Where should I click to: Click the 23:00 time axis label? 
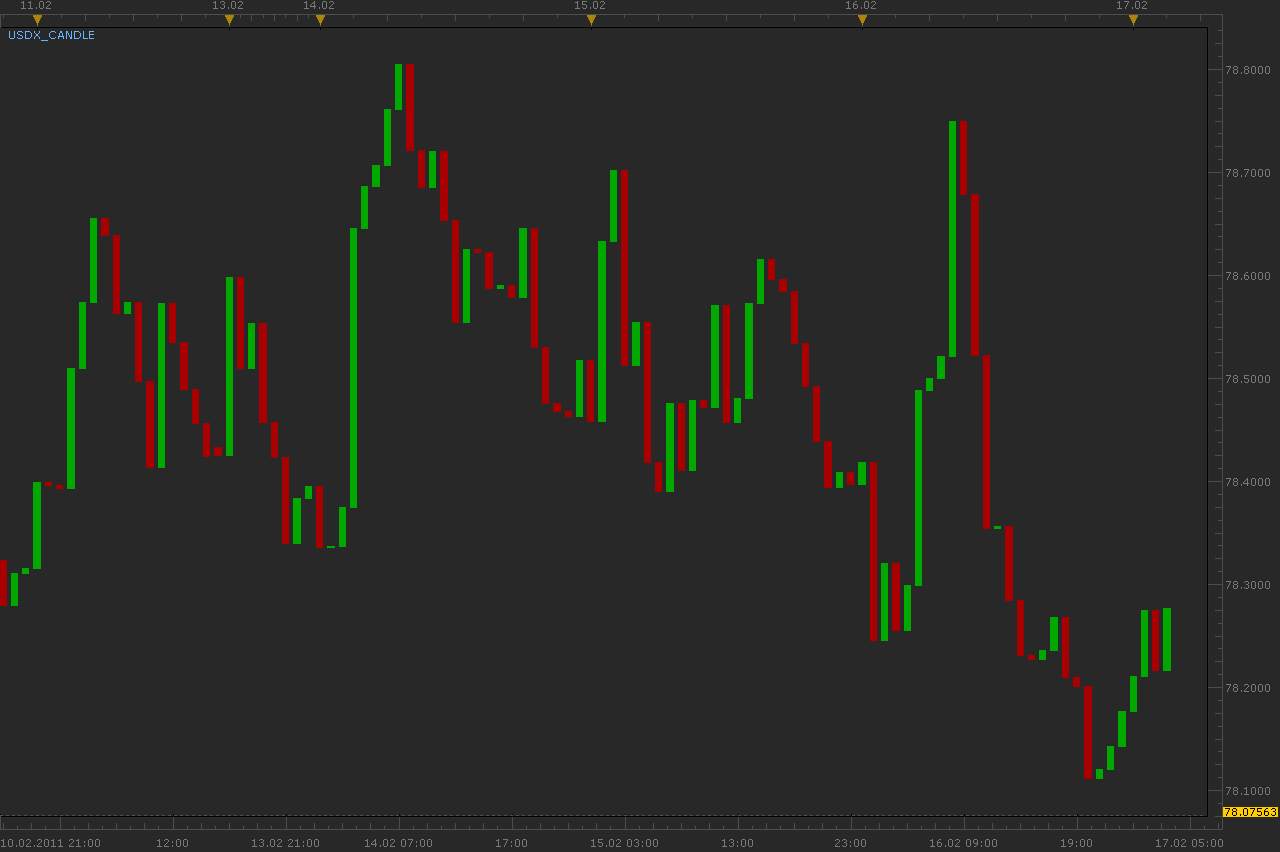pos(850,843)
